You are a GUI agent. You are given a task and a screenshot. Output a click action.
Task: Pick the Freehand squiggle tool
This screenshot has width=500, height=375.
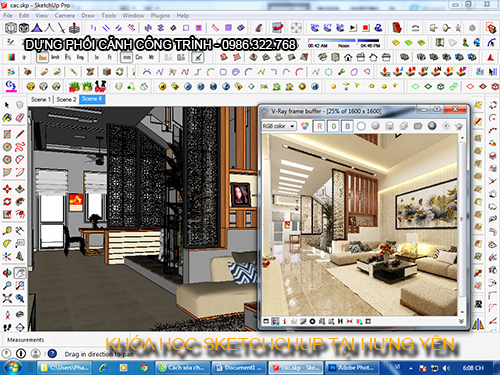click(x=20, y=147)
